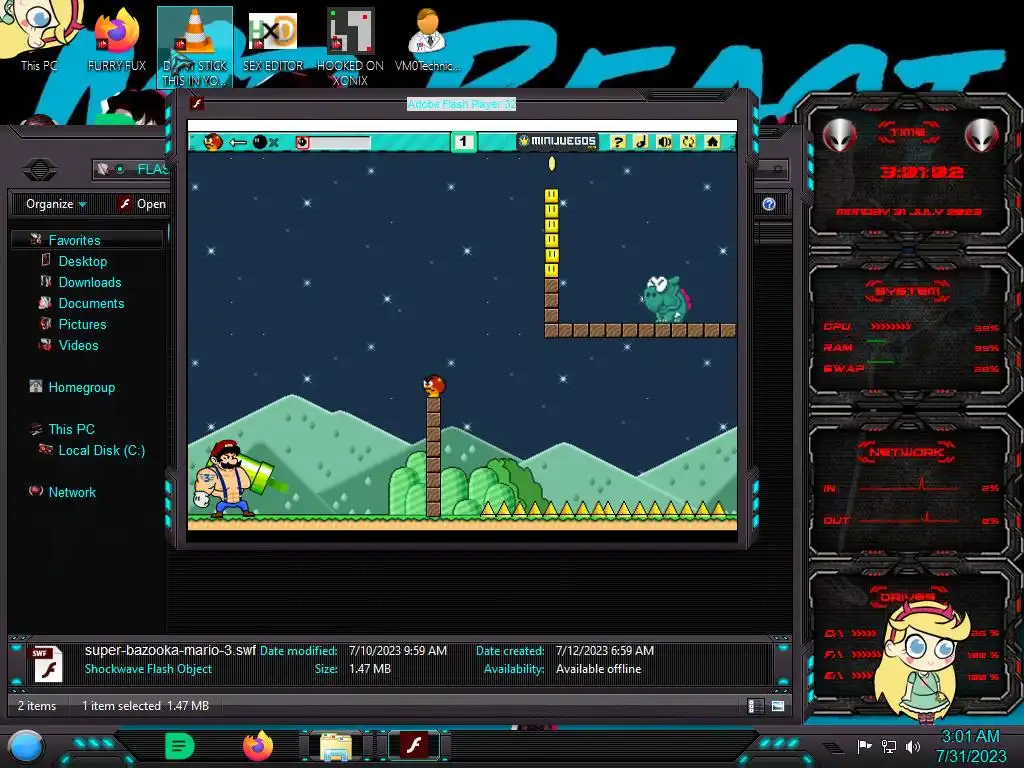
Task: Select Favorites in Explorer navigation pane
Action: [74, 240]
